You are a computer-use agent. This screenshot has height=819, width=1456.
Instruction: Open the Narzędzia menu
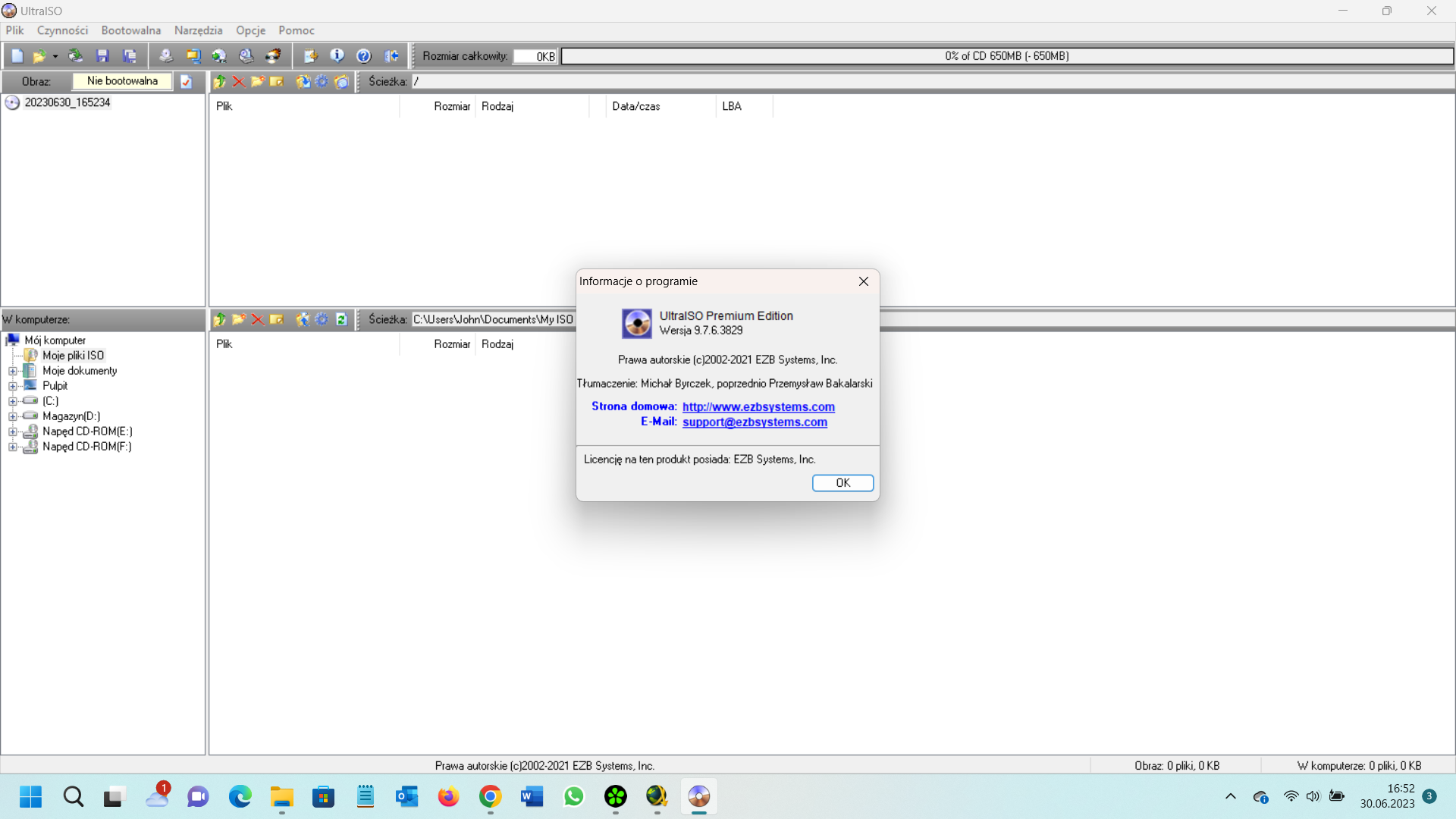[x=199, y=30]
